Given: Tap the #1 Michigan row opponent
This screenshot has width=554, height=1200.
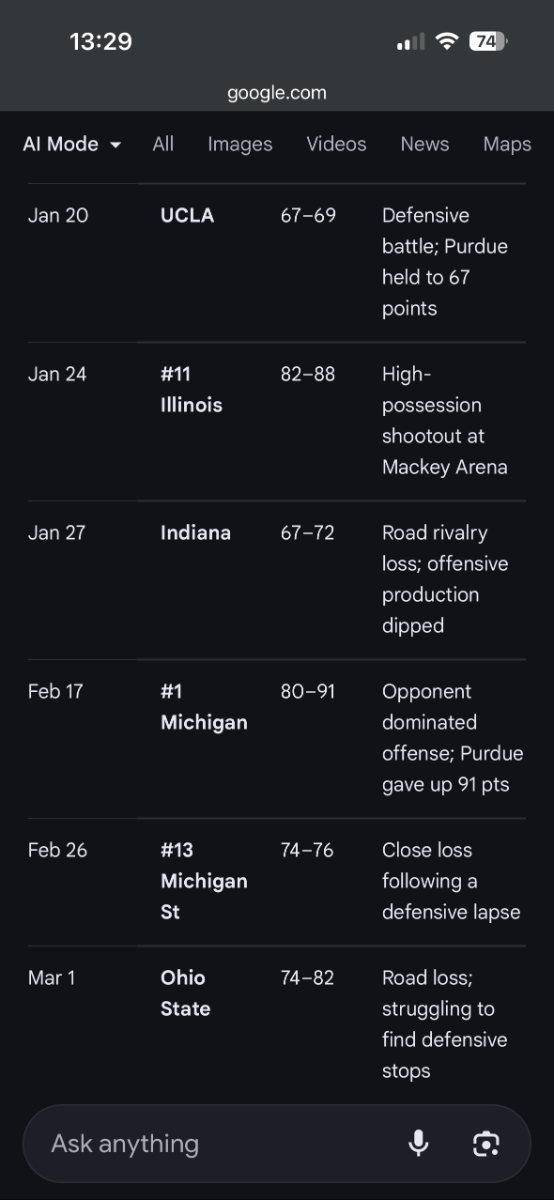Looking at the screenshot, I should click(204, 706).
